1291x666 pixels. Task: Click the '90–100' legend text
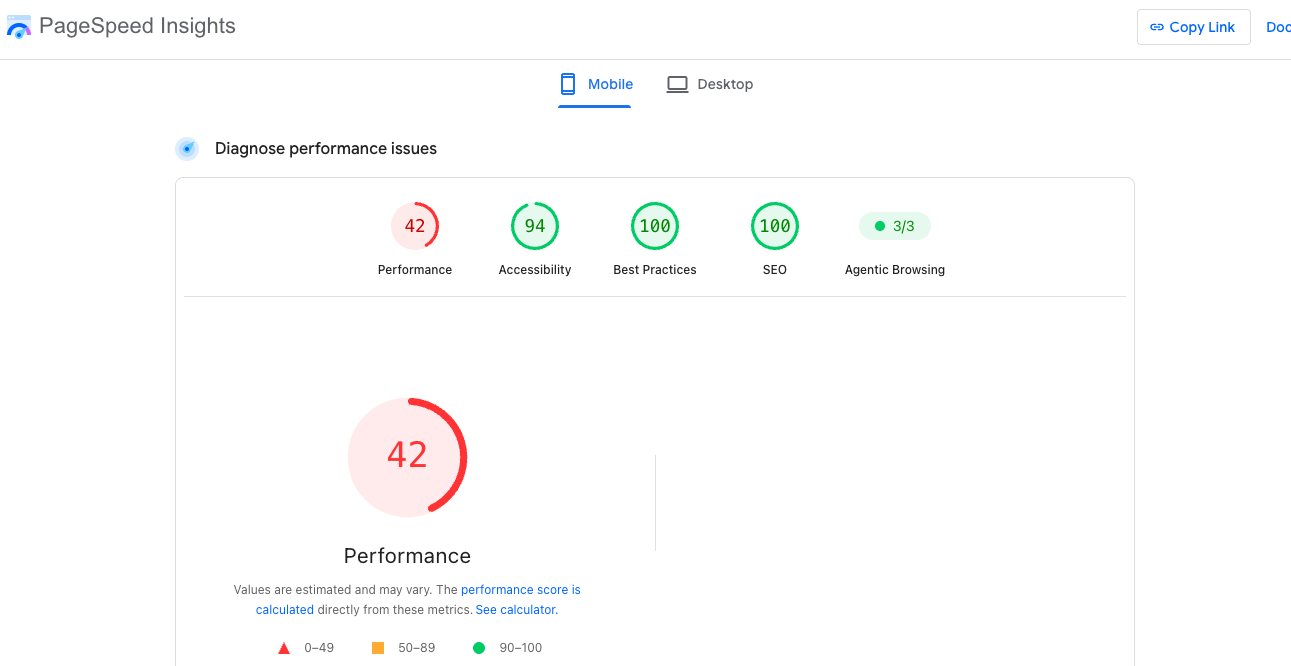[x=521, y=648]
